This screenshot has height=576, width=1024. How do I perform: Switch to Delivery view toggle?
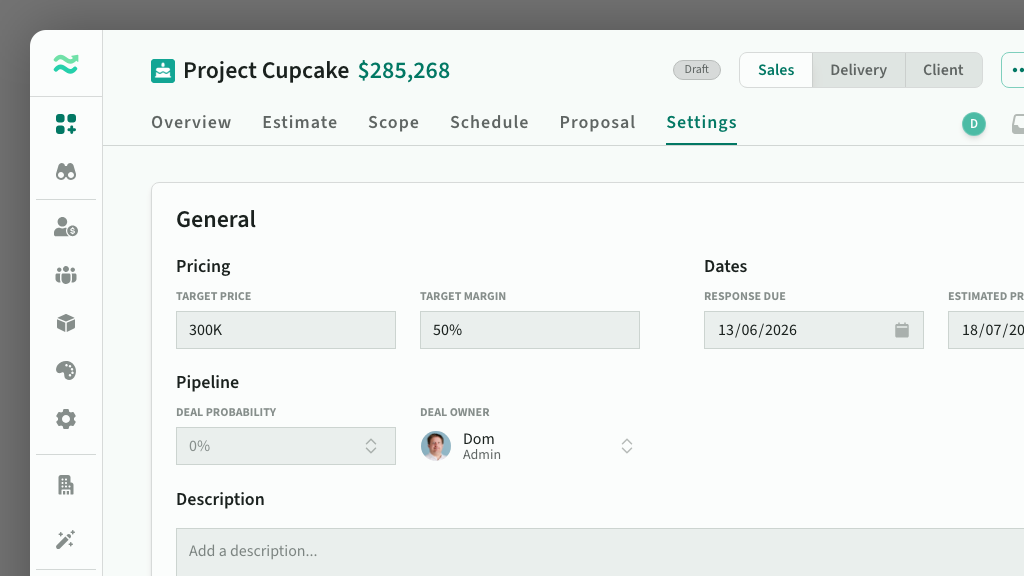pos(858,70)
